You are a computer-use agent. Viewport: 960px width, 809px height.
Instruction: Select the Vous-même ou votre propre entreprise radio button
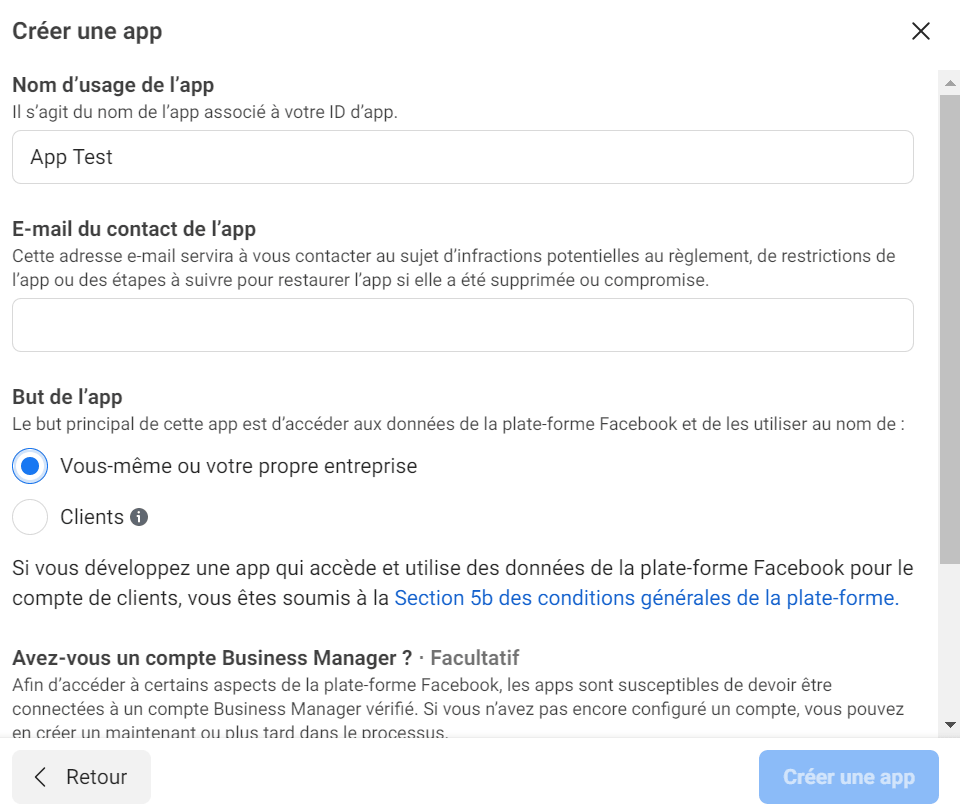click(x=30, y=466)
